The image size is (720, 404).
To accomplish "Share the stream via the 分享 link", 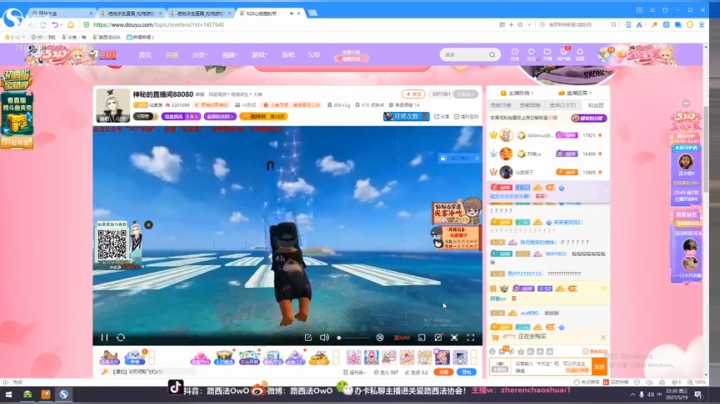I will (x=442, y=117).
